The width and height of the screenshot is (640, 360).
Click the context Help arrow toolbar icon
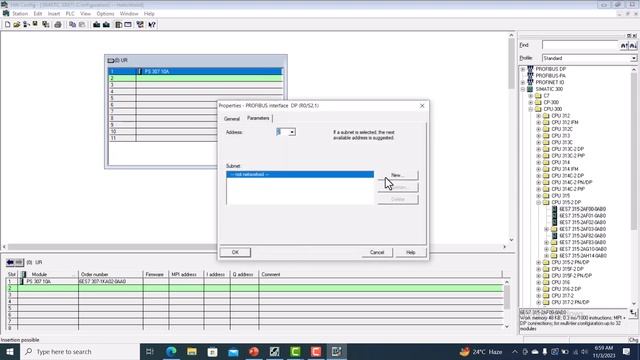(152, 24)
